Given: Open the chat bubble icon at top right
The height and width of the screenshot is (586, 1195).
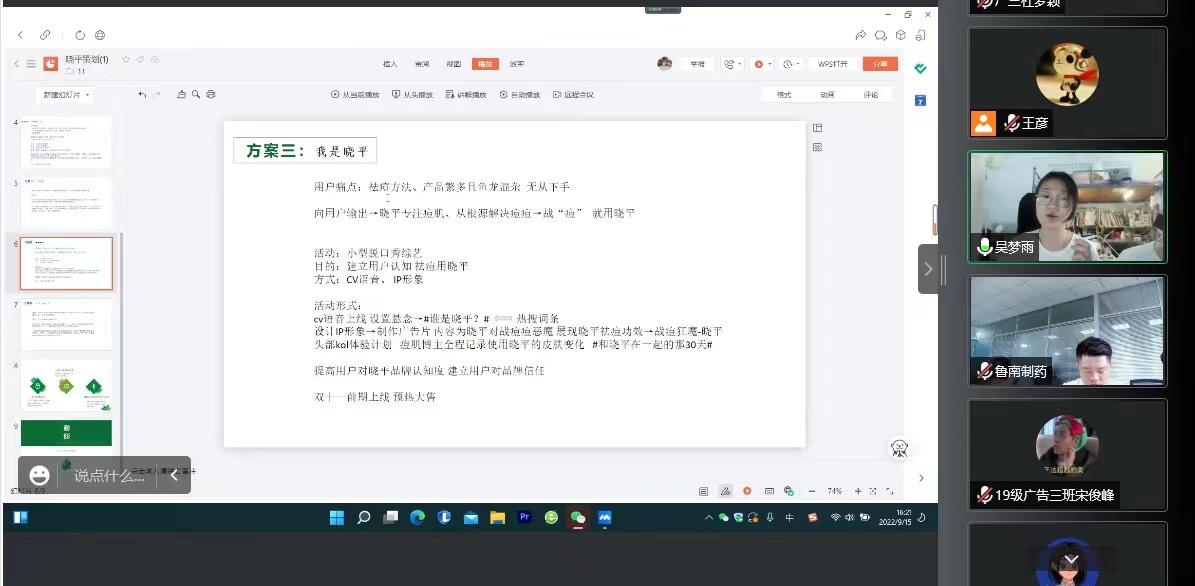Looking at the screenshot, I should 880,35.
